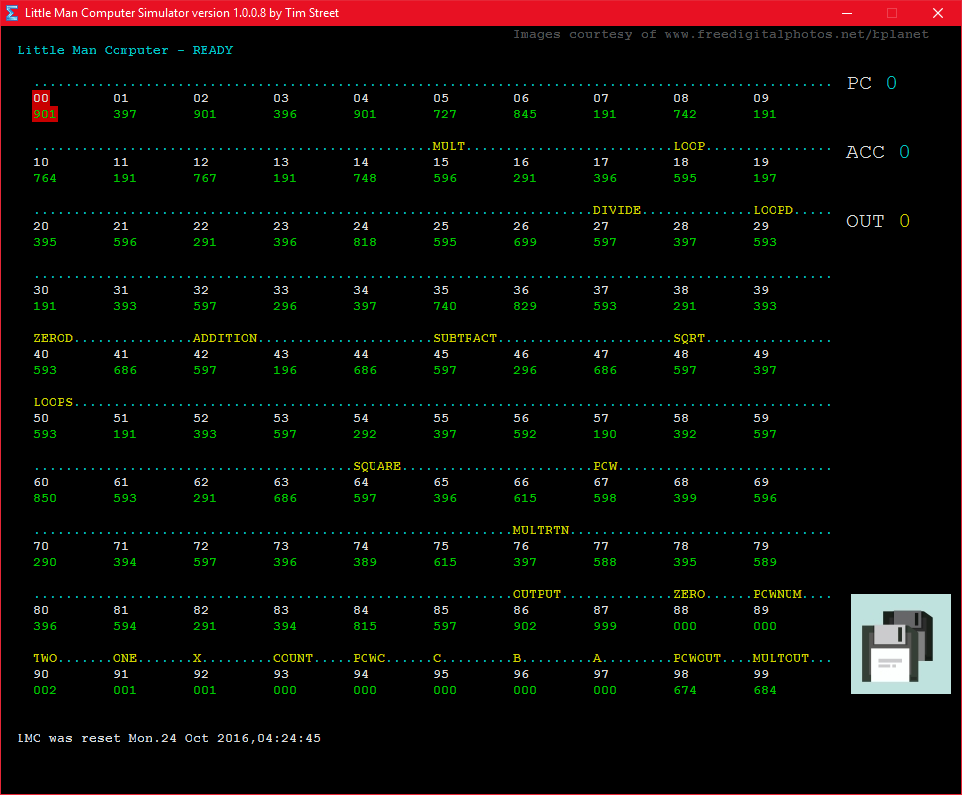962x795 pixels.
Task: Select memory cell 98 value 674
Action: click(685, 690)
